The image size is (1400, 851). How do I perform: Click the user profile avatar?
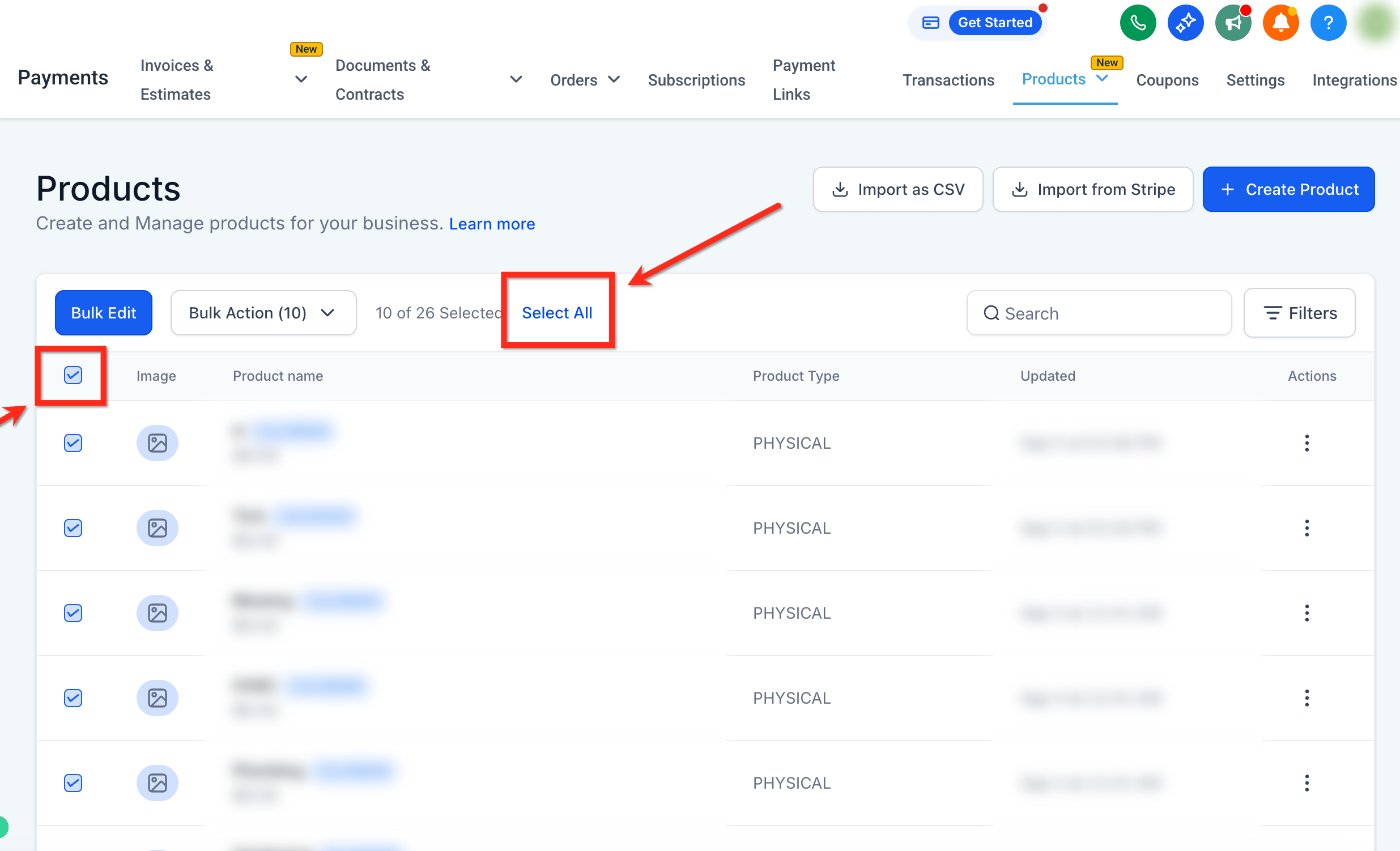[x=1378, y=23]
